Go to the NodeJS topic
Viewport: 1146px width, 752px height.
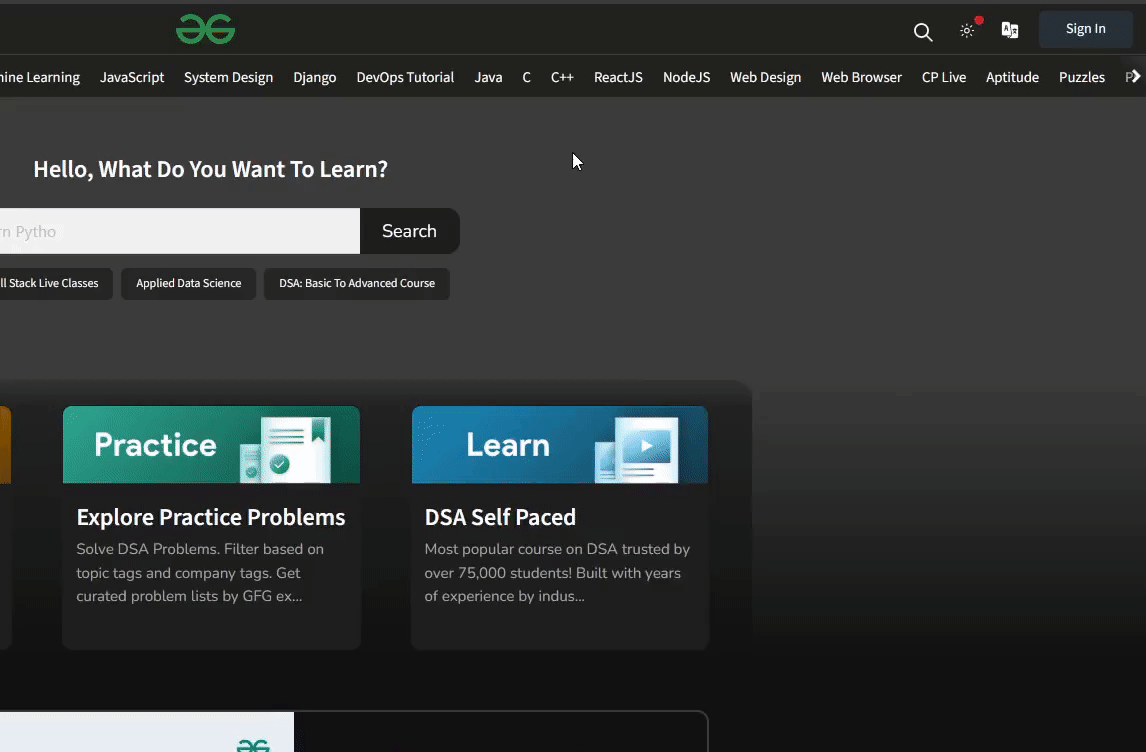pyautogui.click(x=686, y=77)
